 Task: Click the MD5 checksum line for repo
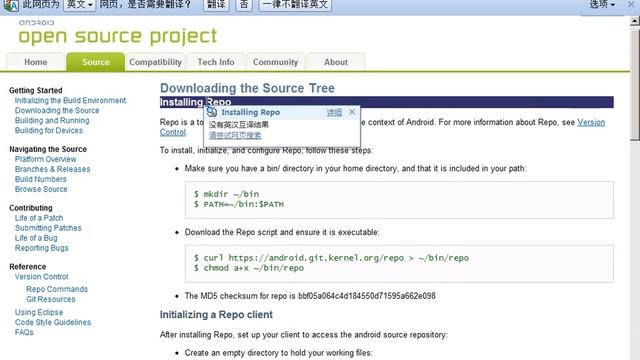(310, 296)
